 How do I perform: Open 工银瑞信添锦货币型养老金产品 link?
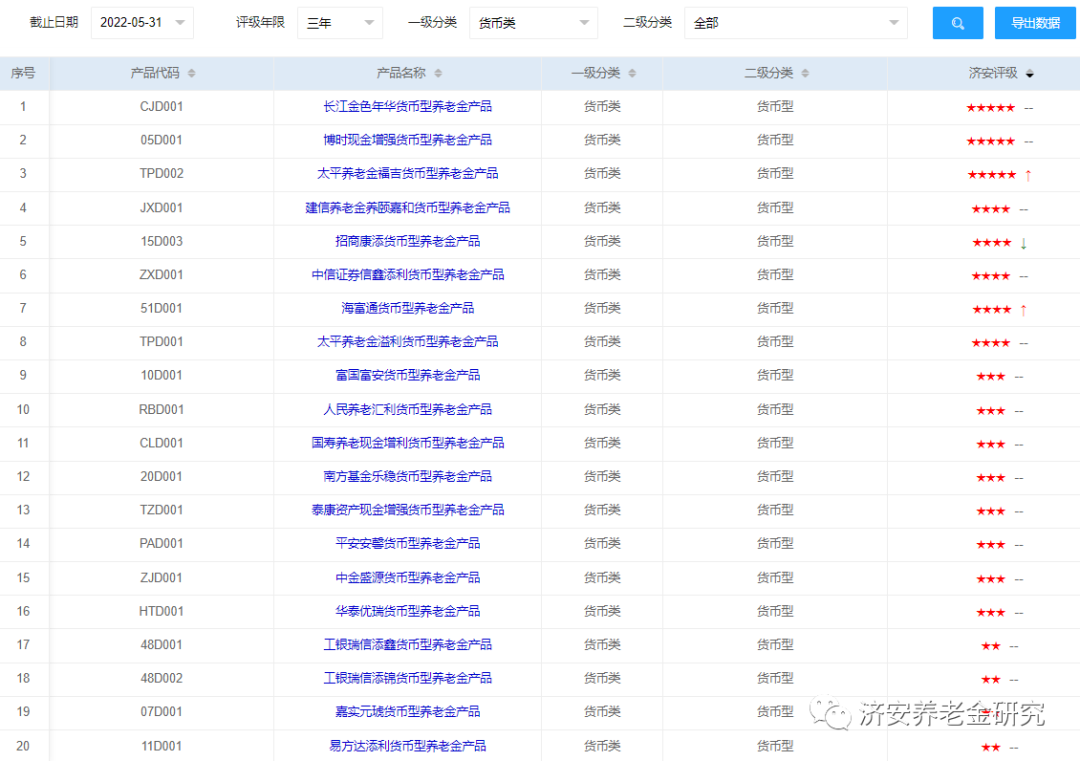coord(408,678)
